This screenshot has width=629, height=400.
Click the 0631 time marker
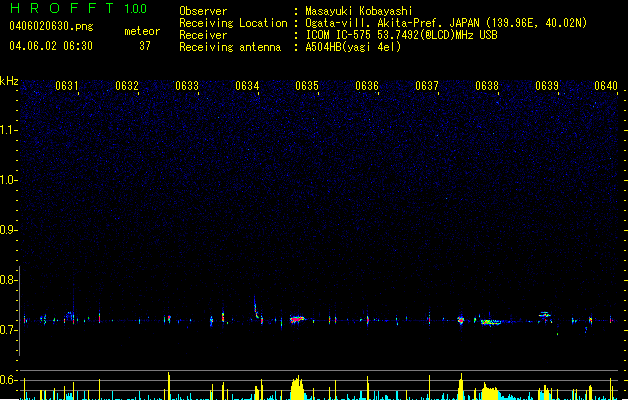click(x=67, y=86)
